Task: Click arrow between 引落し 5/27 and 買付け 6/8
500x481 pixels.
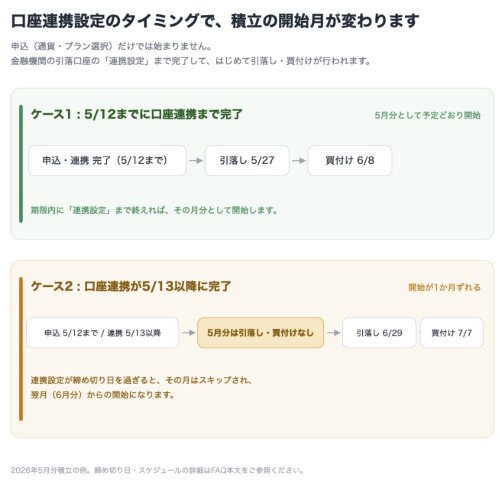Action: pyautogui.click(x=299, y=161)
